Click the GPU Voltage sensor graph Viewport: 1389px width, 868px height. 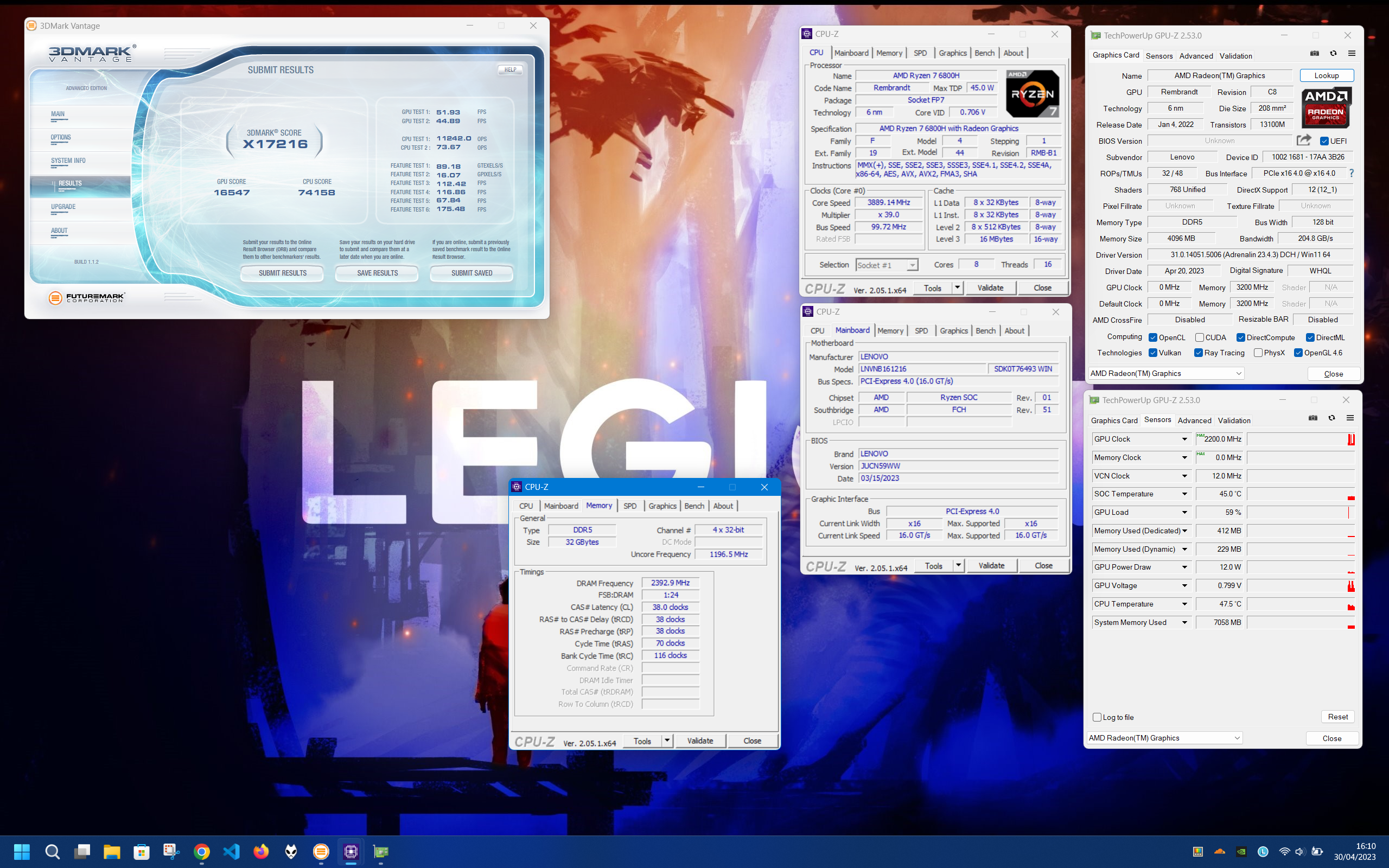click(1301, 585)
